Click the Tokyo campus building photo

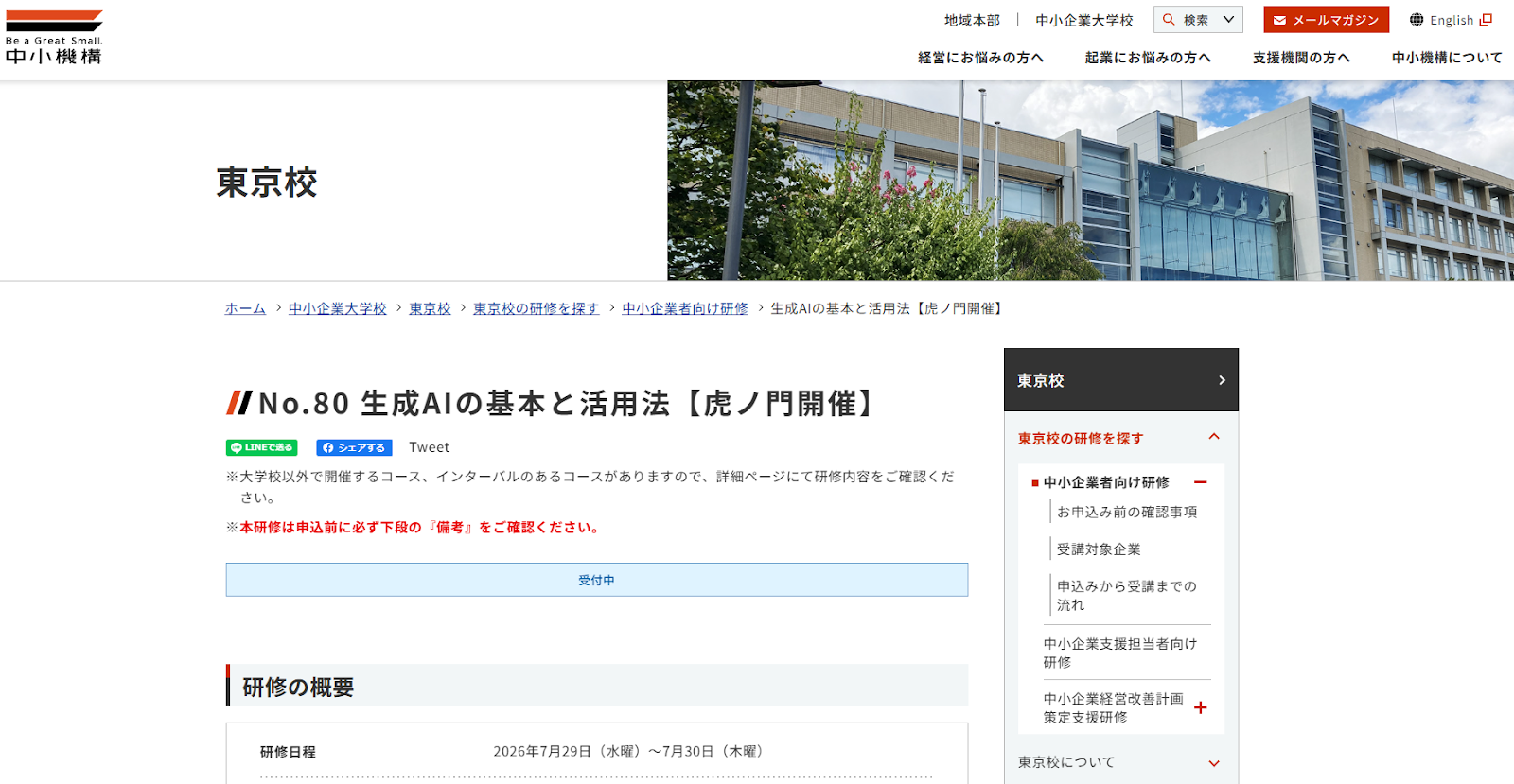pyautogui.click(x=1090, y=180)
